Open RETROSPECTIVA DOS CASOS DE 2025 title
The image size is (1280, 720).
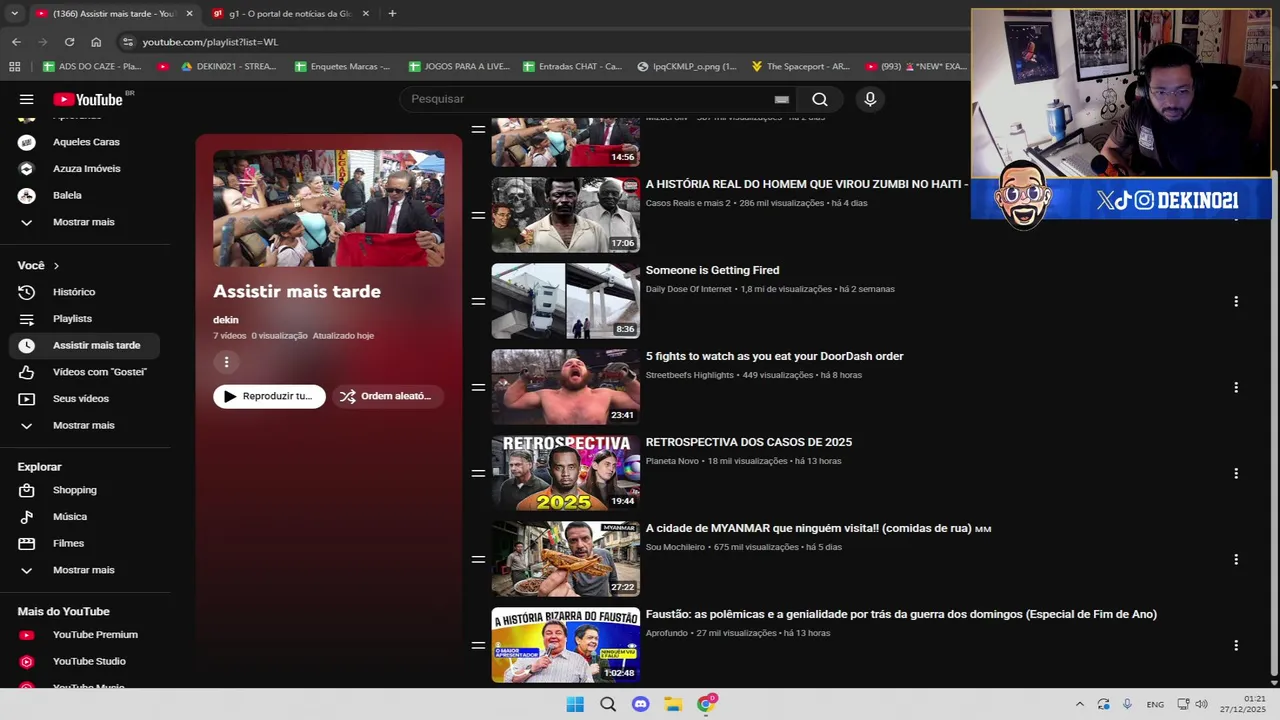749,442
